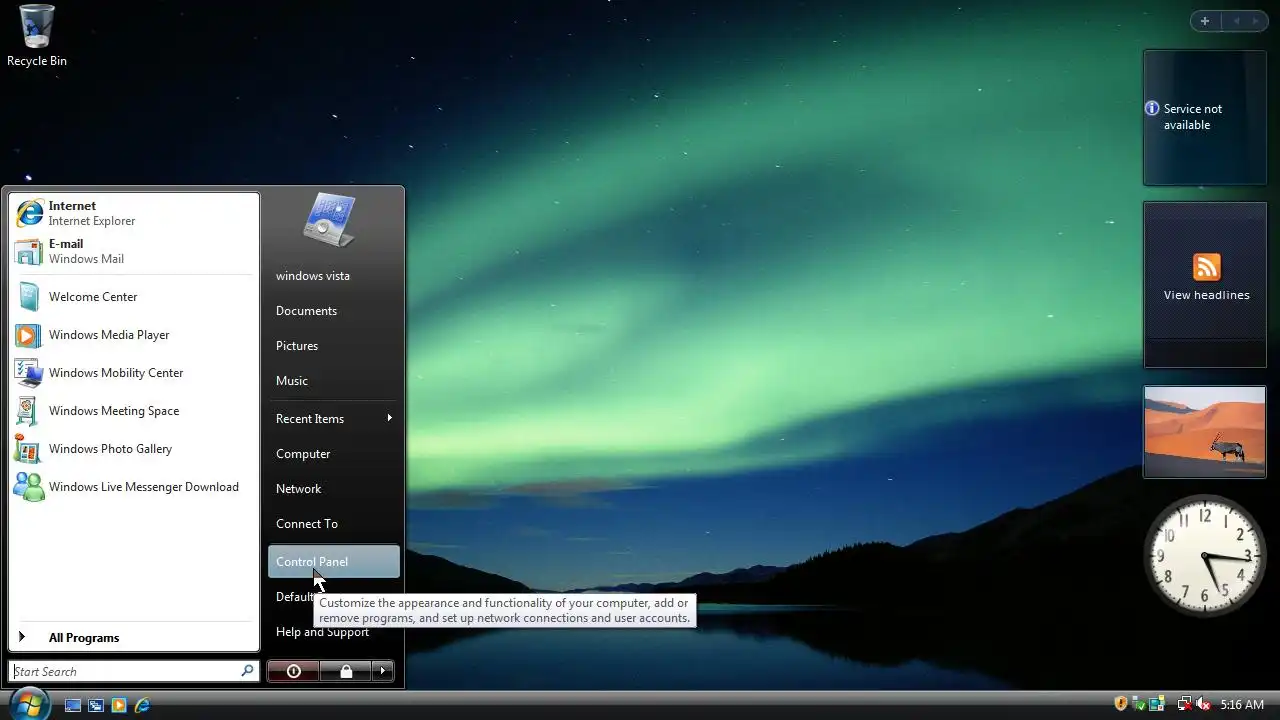Open Windows Live Messenger Download
The image size is (1280, 720).
click(134, 487)
